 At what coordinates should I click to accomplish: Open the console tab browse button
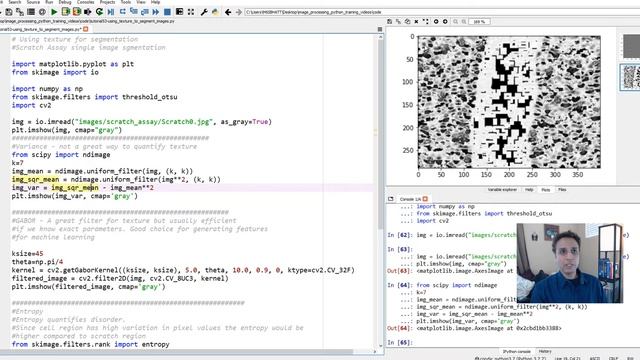(391, 199)
